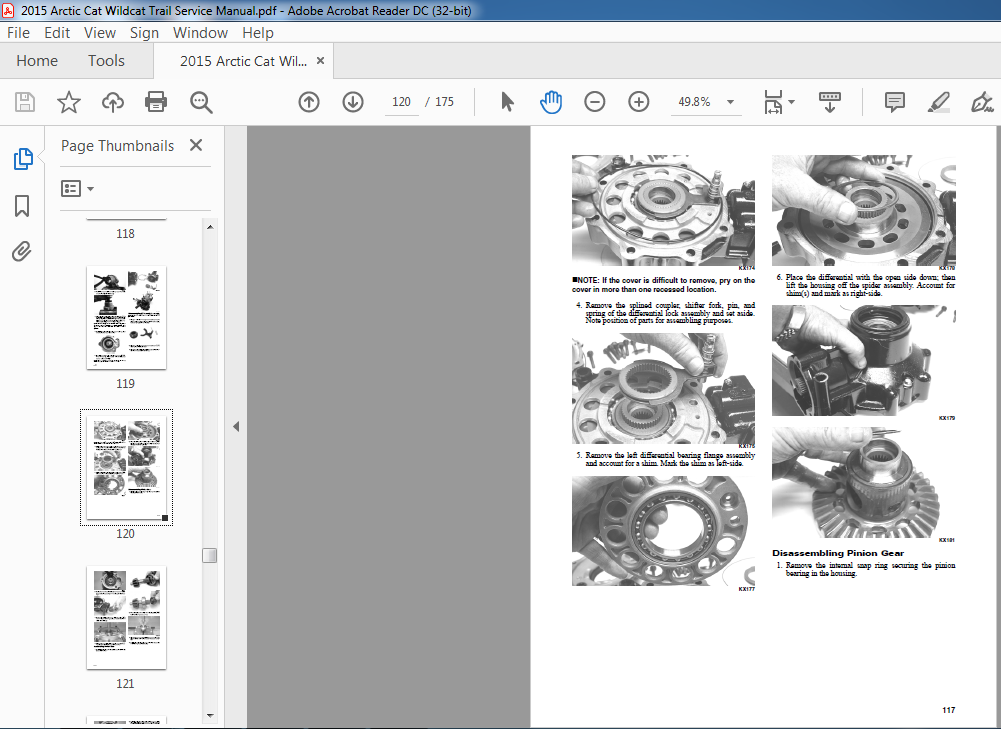The width and height of the screenshot is (1001, 729).
Task: Click the fit page width icon
Action: point(773,102)
